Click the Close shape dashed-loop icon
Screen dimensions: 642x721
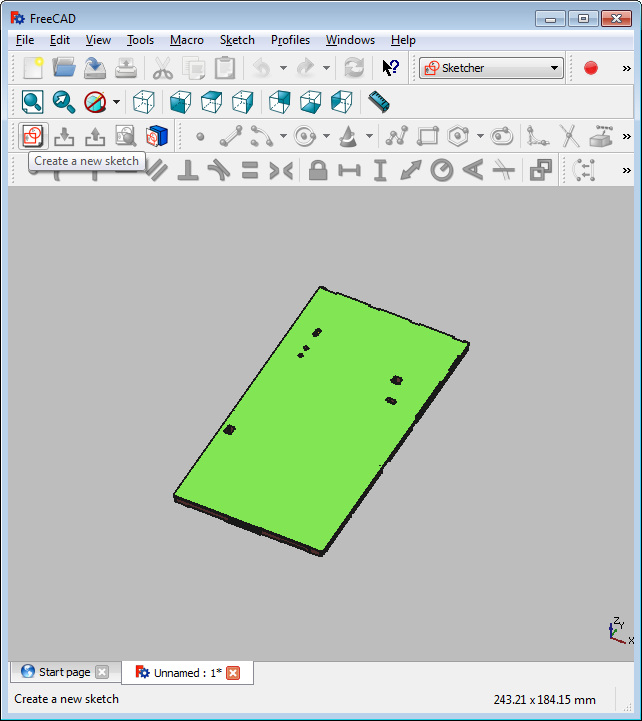pos(584,170)
